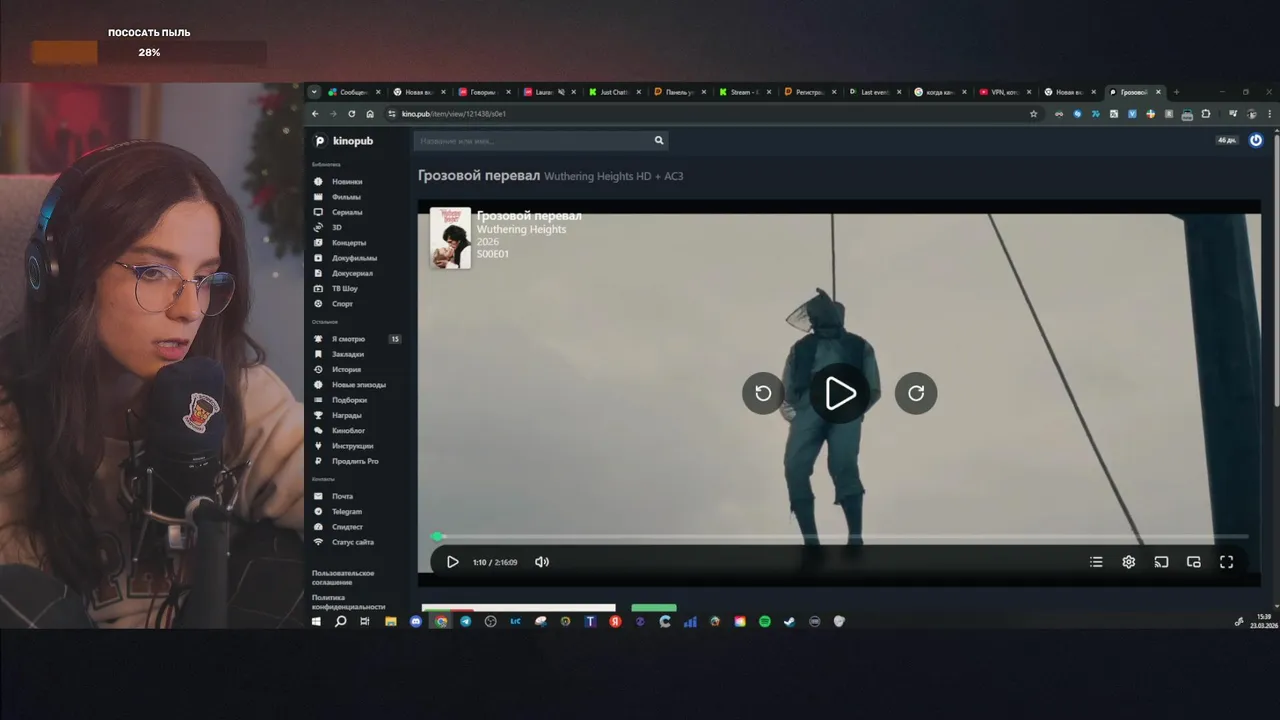Open the 3D category in sidebar
The height and width of the screenshot is (720, 1280).
336,227
